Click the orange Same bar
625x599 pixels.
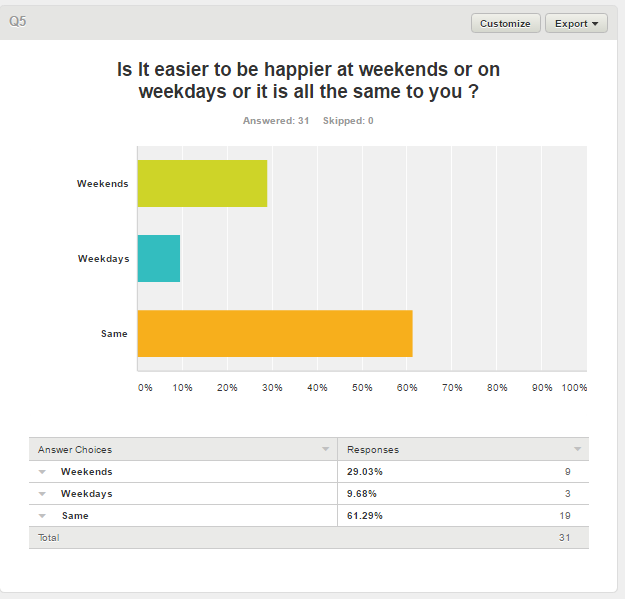[x=275, y=333]
